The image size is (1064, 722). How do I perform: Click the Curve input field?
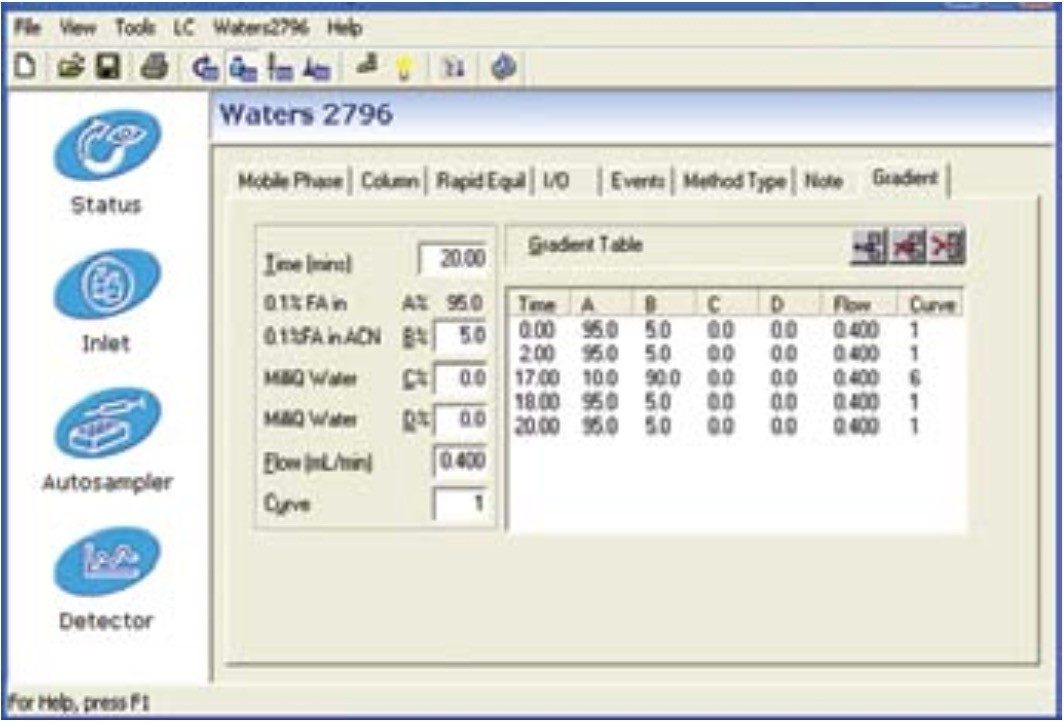click(461, 504)
